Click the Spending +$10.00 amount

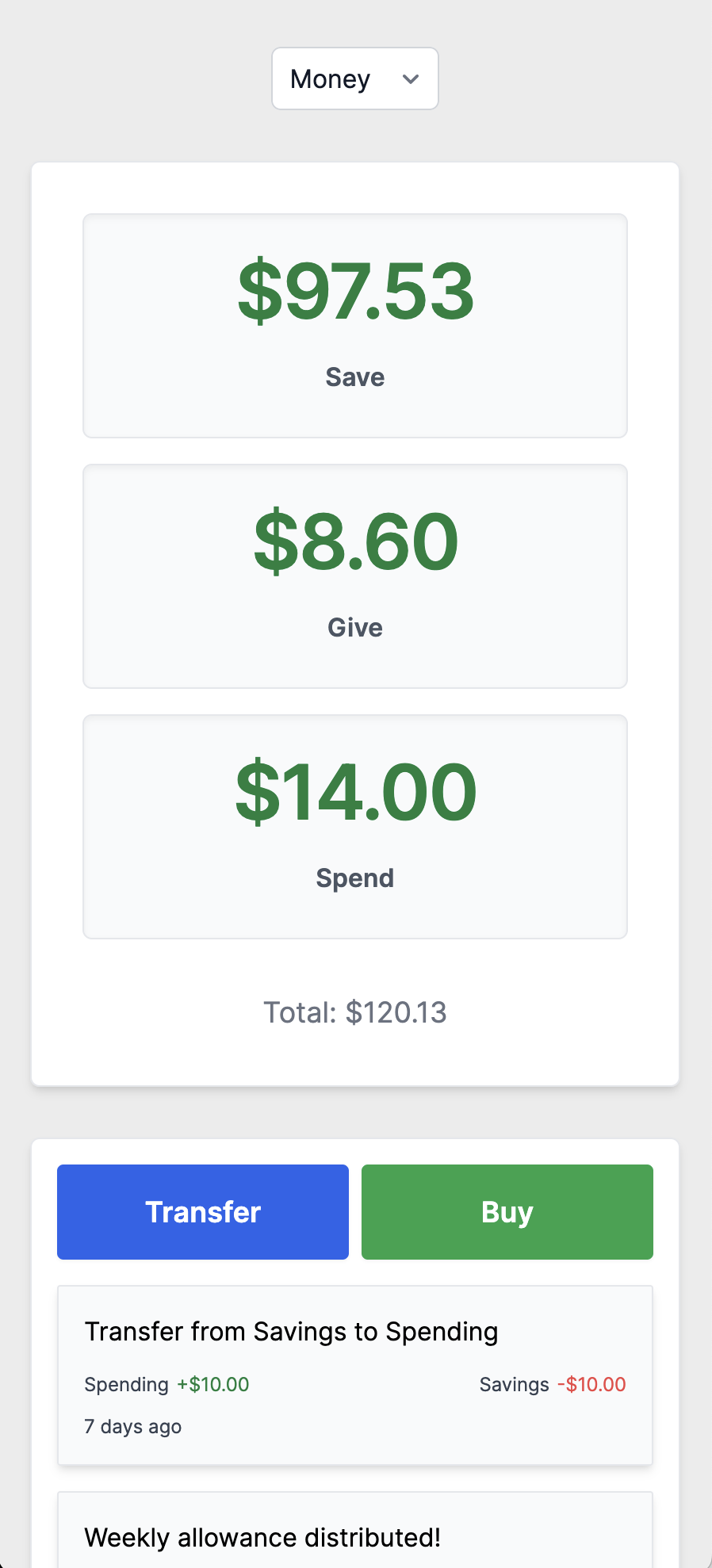212,1385
